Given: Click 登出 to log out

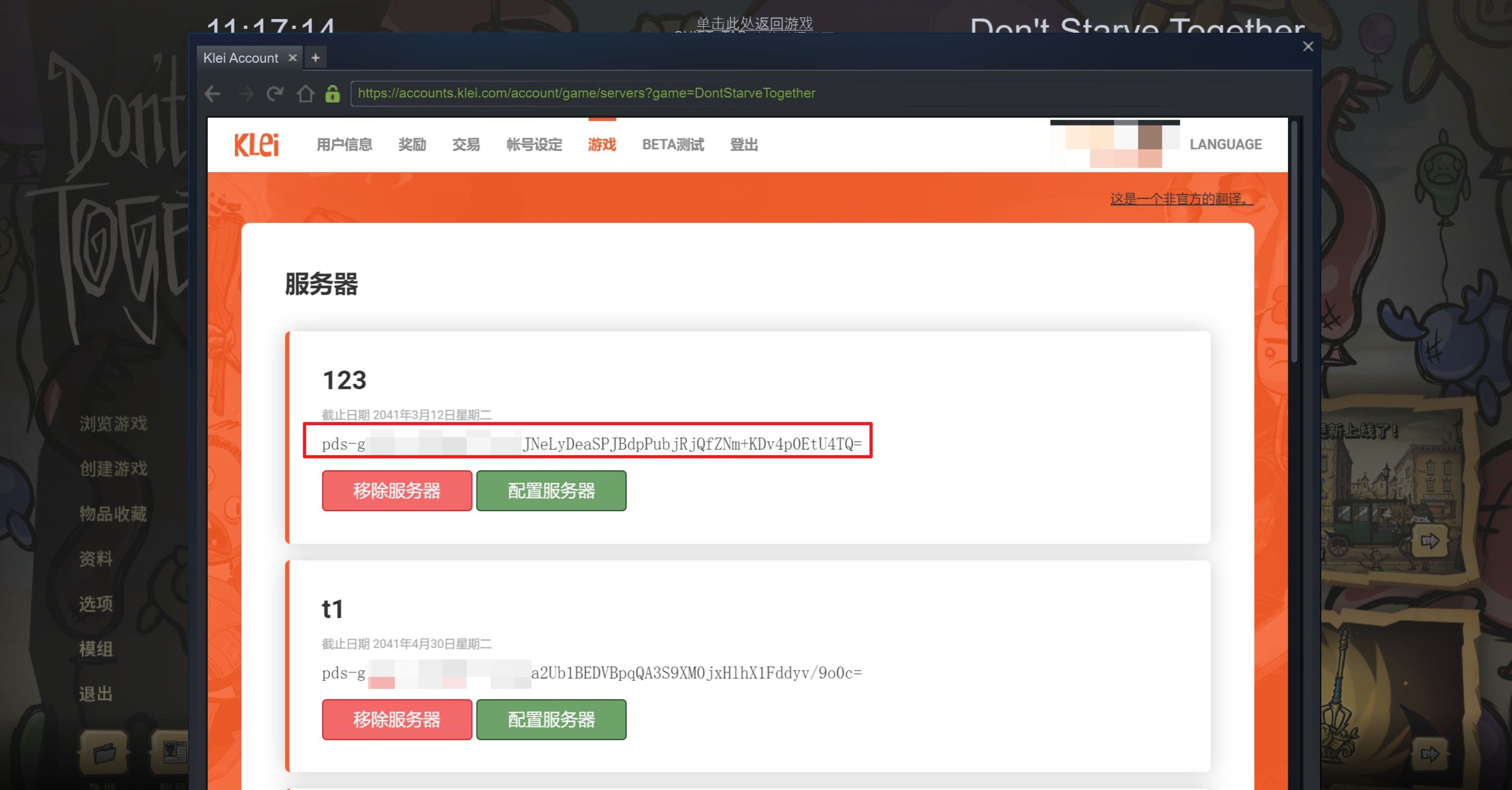Looking at the screenshot, I should [x=744, y=144].
